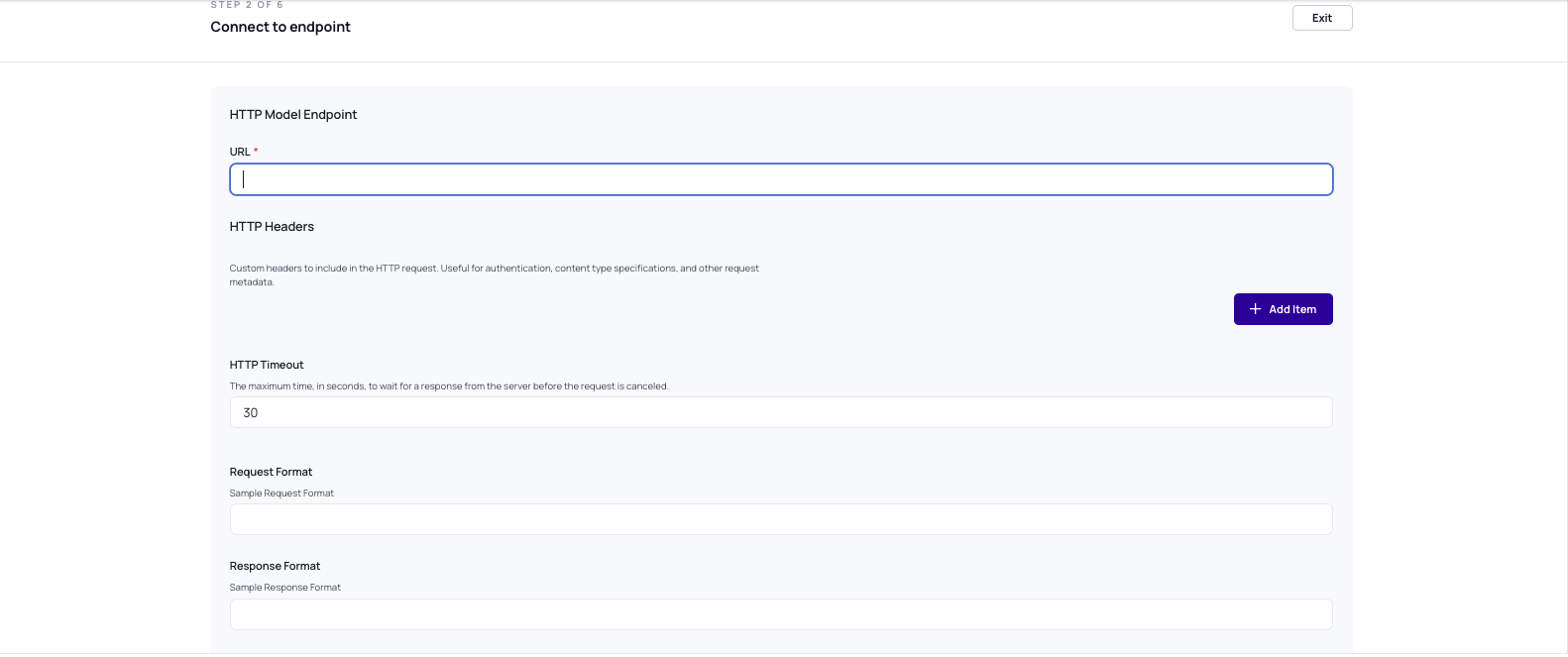
Task: Click the "Request Format" label
Action: pyautogui.click(x=271, y=472)
